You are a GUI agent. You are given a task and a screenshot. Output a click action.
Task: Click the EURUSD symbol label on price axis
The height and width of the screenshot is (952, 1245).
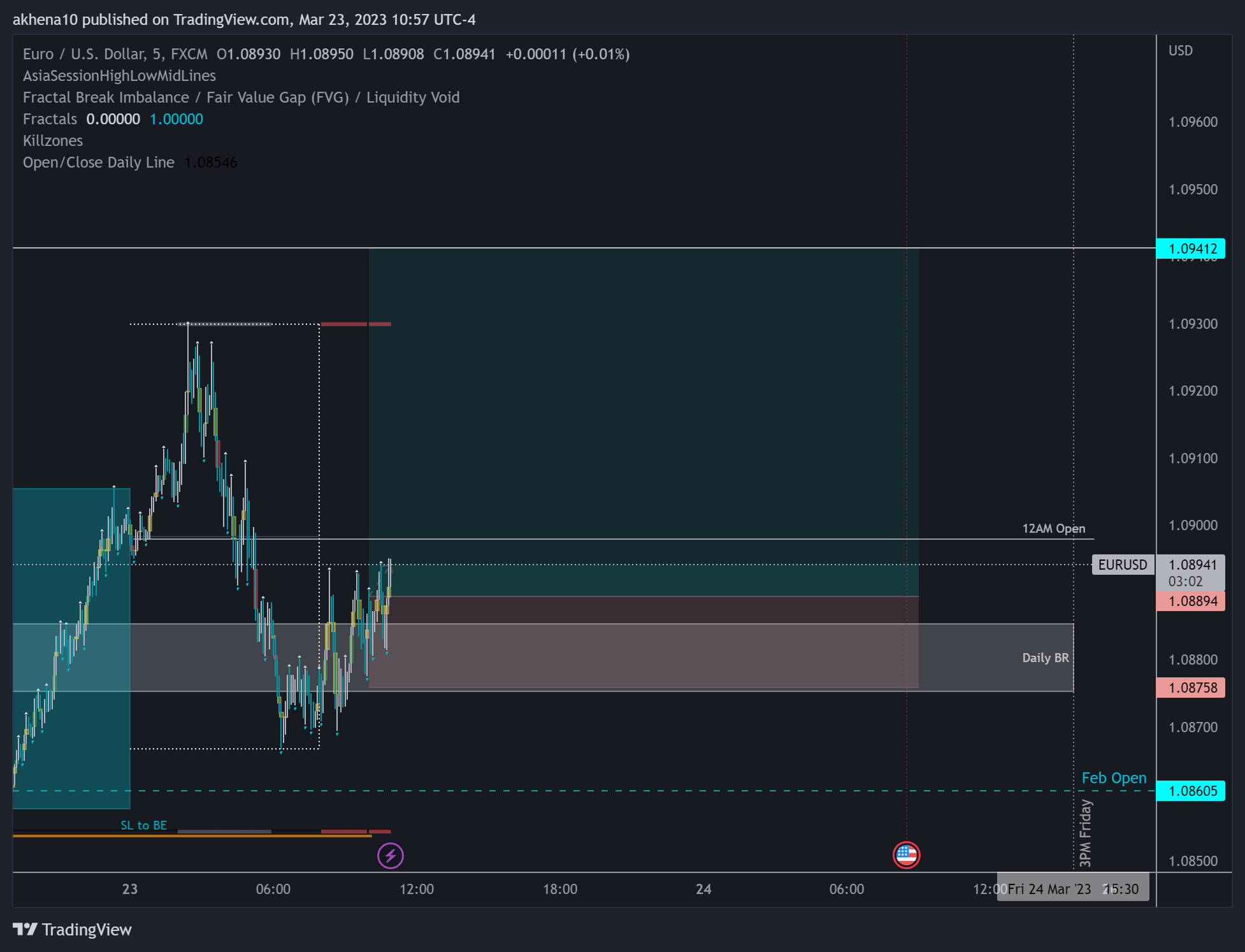pos(1123,565)
